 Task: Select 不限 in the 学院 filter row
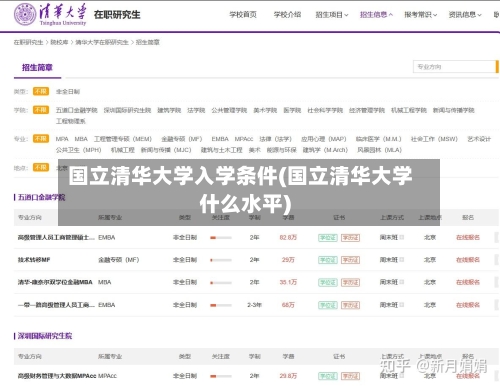41,110
